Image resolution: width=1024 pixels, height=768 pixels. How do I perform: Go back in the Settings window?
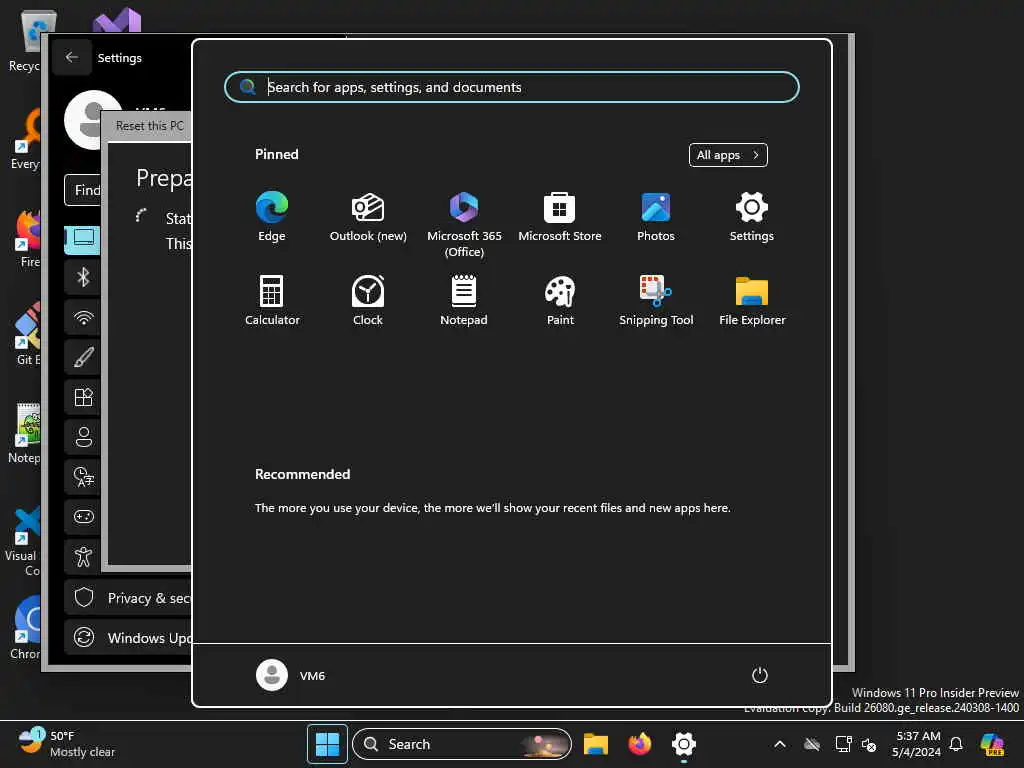point(72,57)
